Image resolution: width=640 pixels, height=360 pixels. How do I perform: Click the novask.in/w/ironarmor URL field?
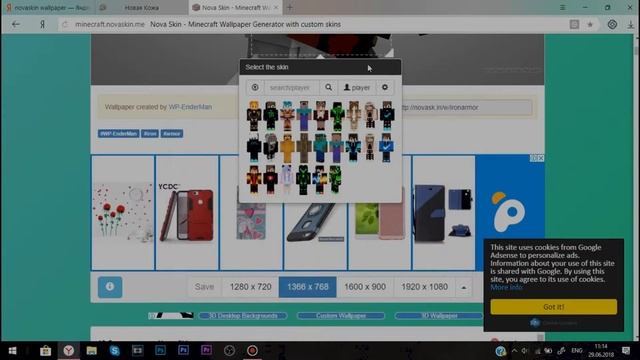(467, 107)
